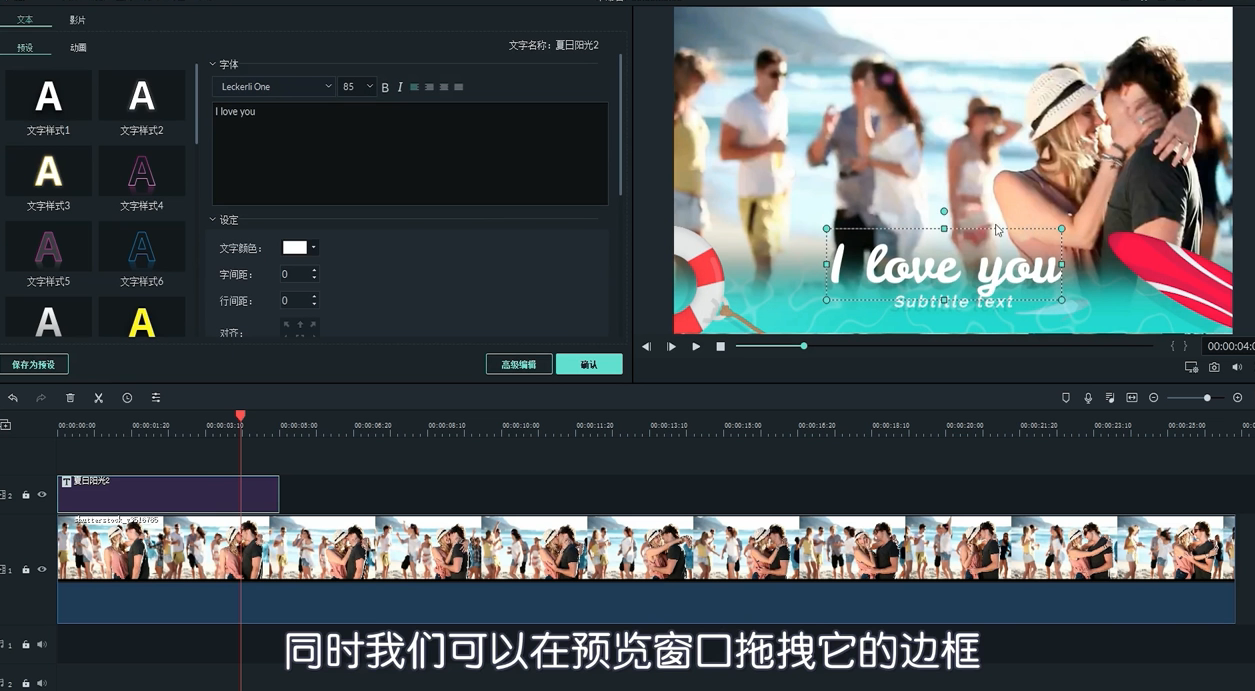Collapse the 字体 section
The image size is (1255, 691).
(213, 64)
